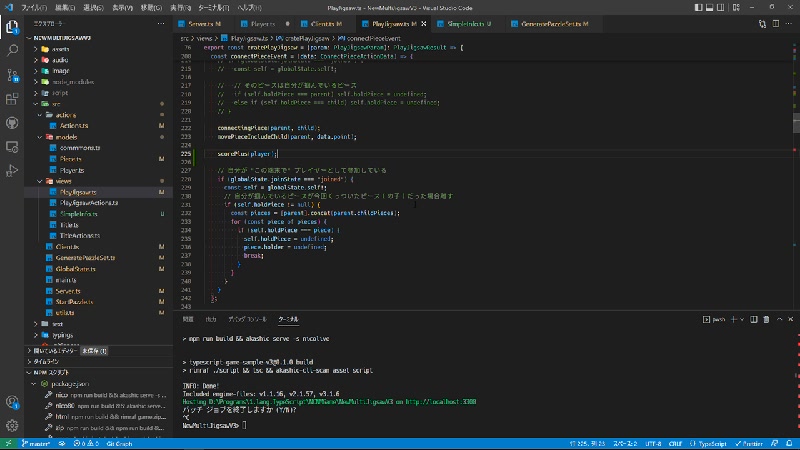The image size is (800, 450).
Task: Close the PlayJigsaw.ts tab
Action: point(423,24)
